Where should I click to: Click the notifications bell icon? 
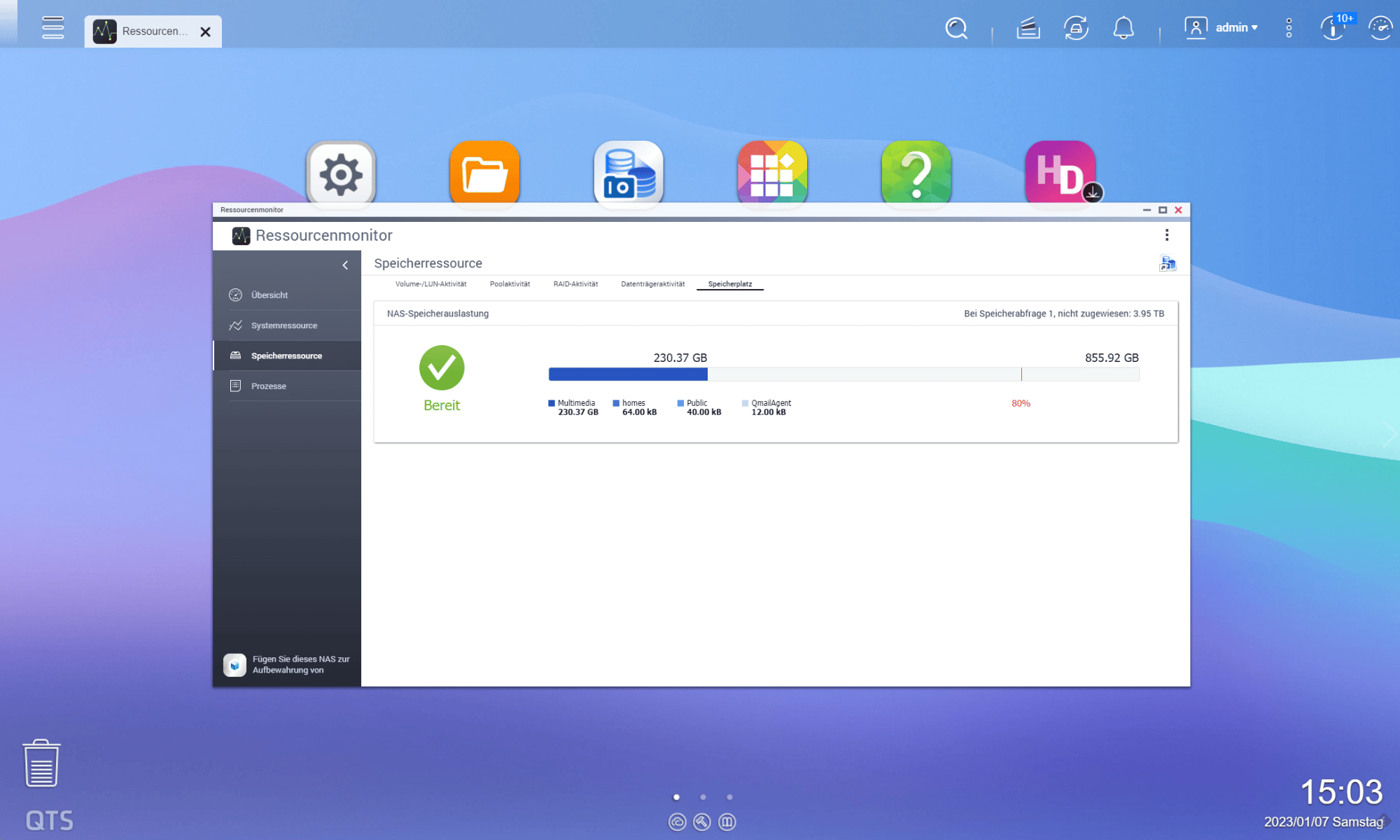(1123, 29)
